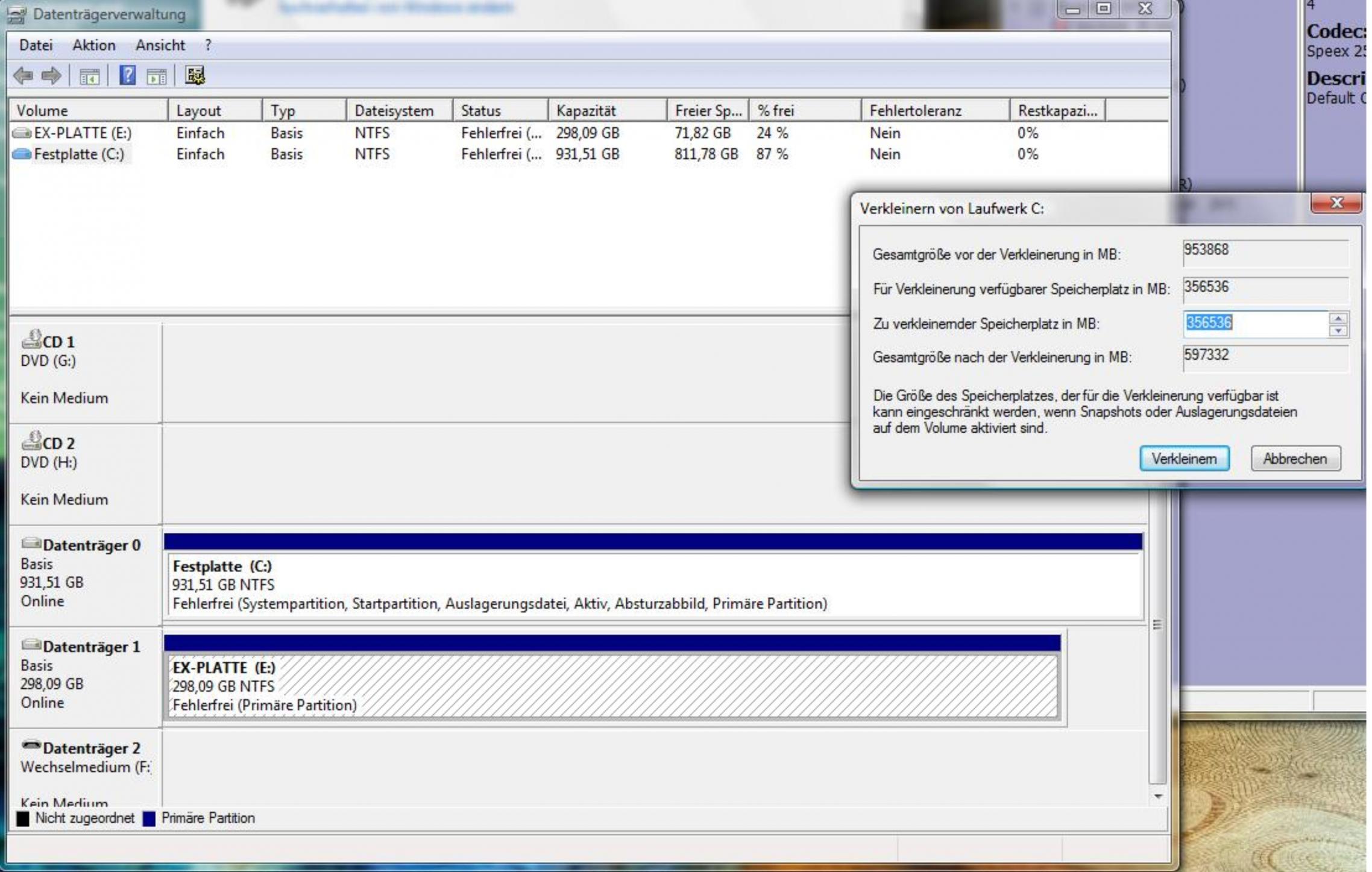Toggle the console tree pane icon

89,77
